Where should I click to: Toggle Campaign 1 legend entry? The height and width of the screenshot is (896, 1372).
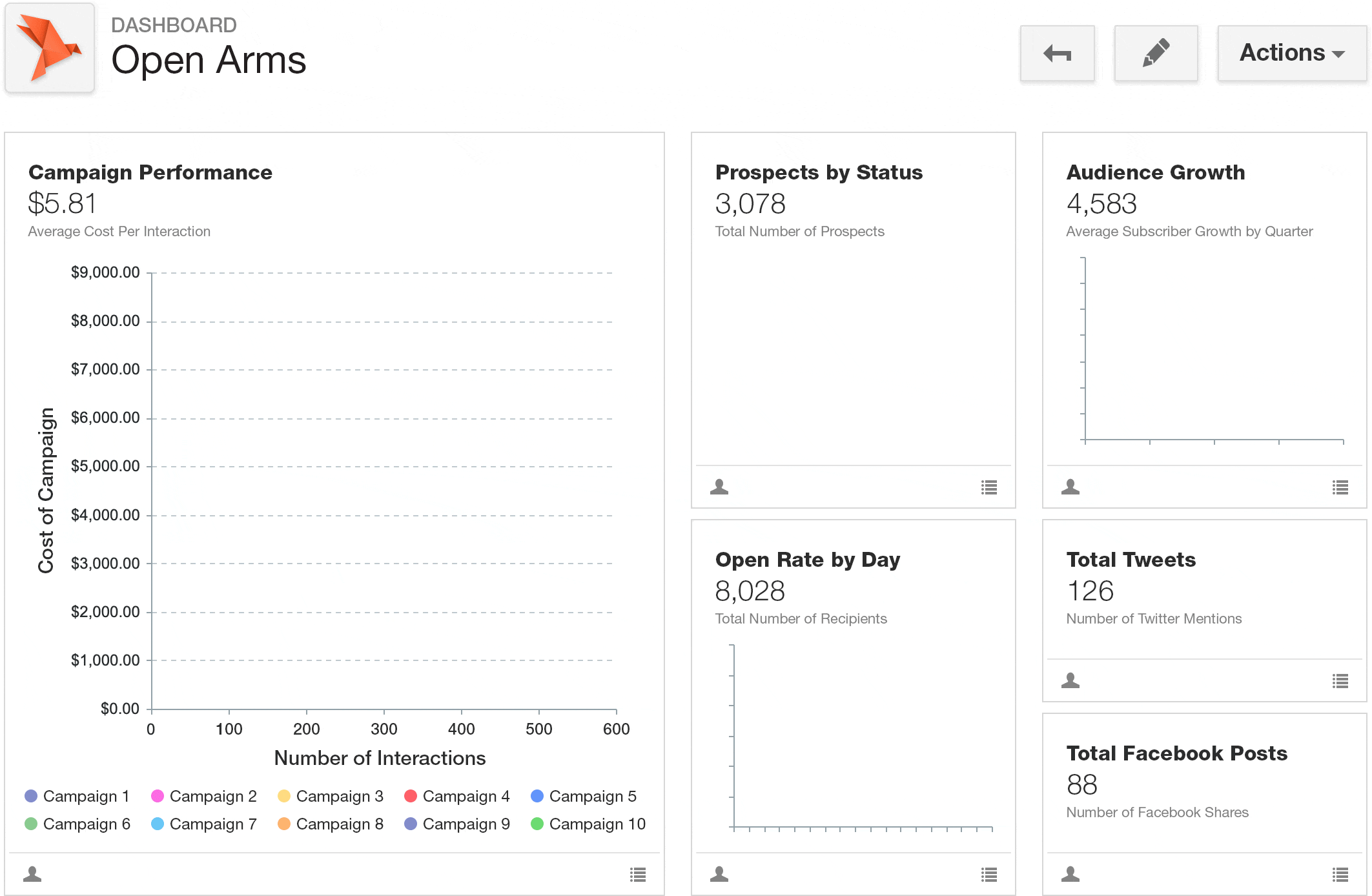(77, 796)
